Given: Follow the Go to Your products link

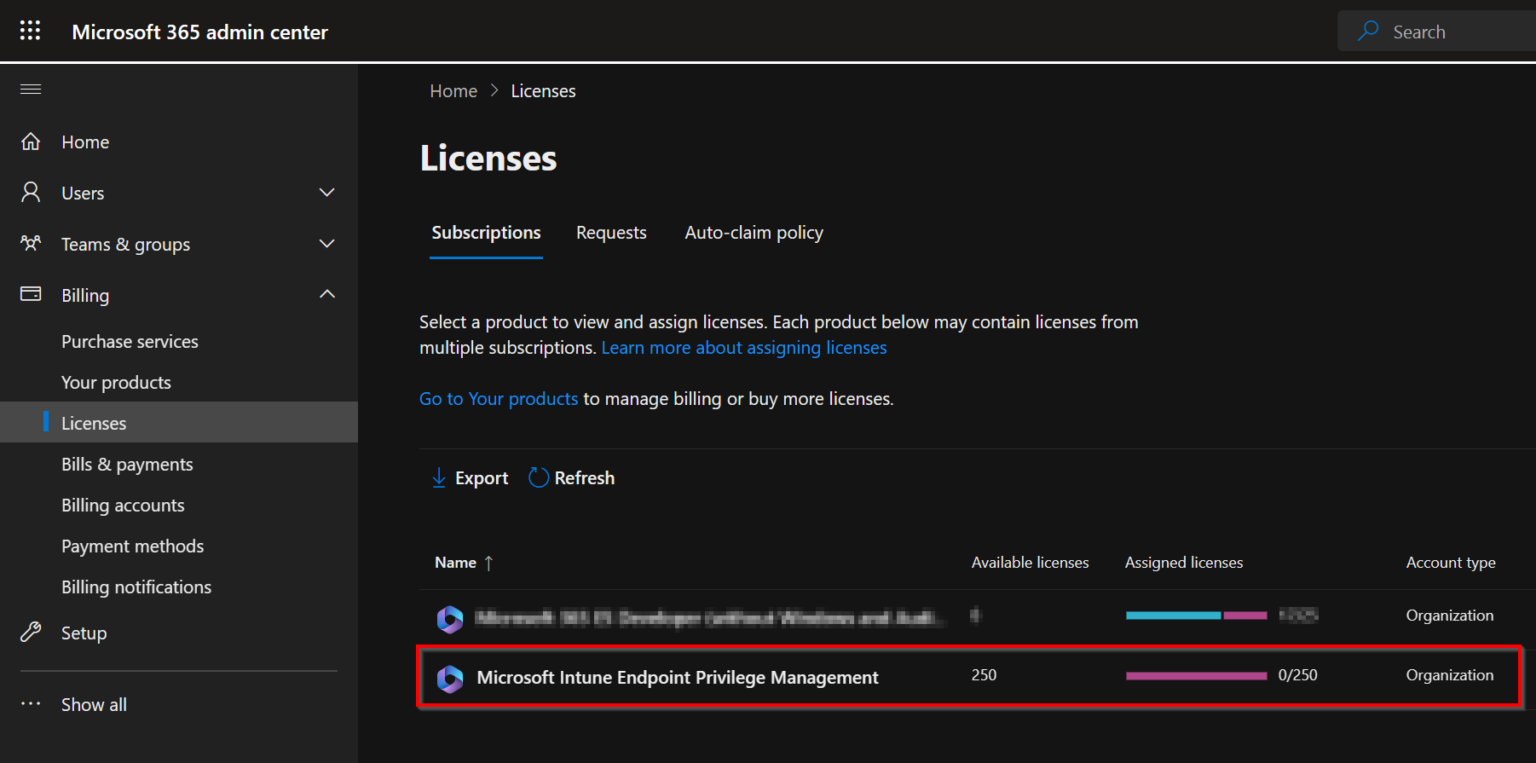Looking at the screenshot, I should point(498,398).
